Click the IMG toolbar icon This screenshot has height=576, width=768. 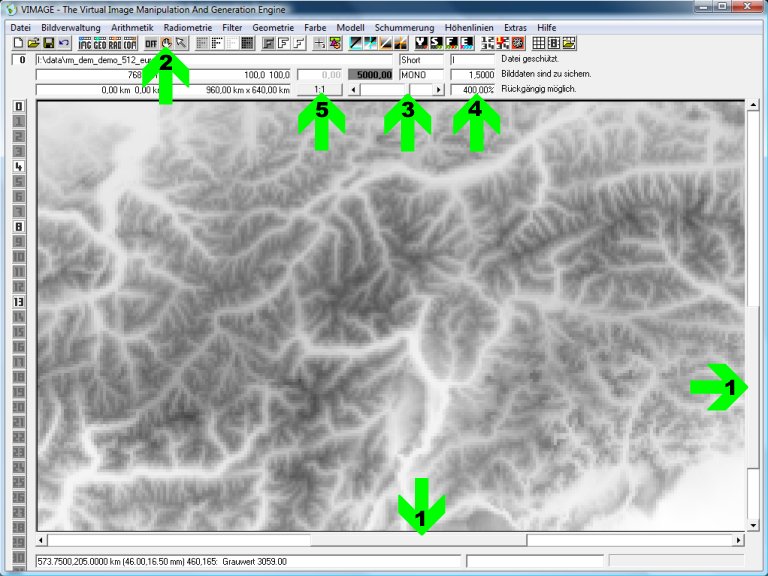pyautogui.click(x=85, y=43)
